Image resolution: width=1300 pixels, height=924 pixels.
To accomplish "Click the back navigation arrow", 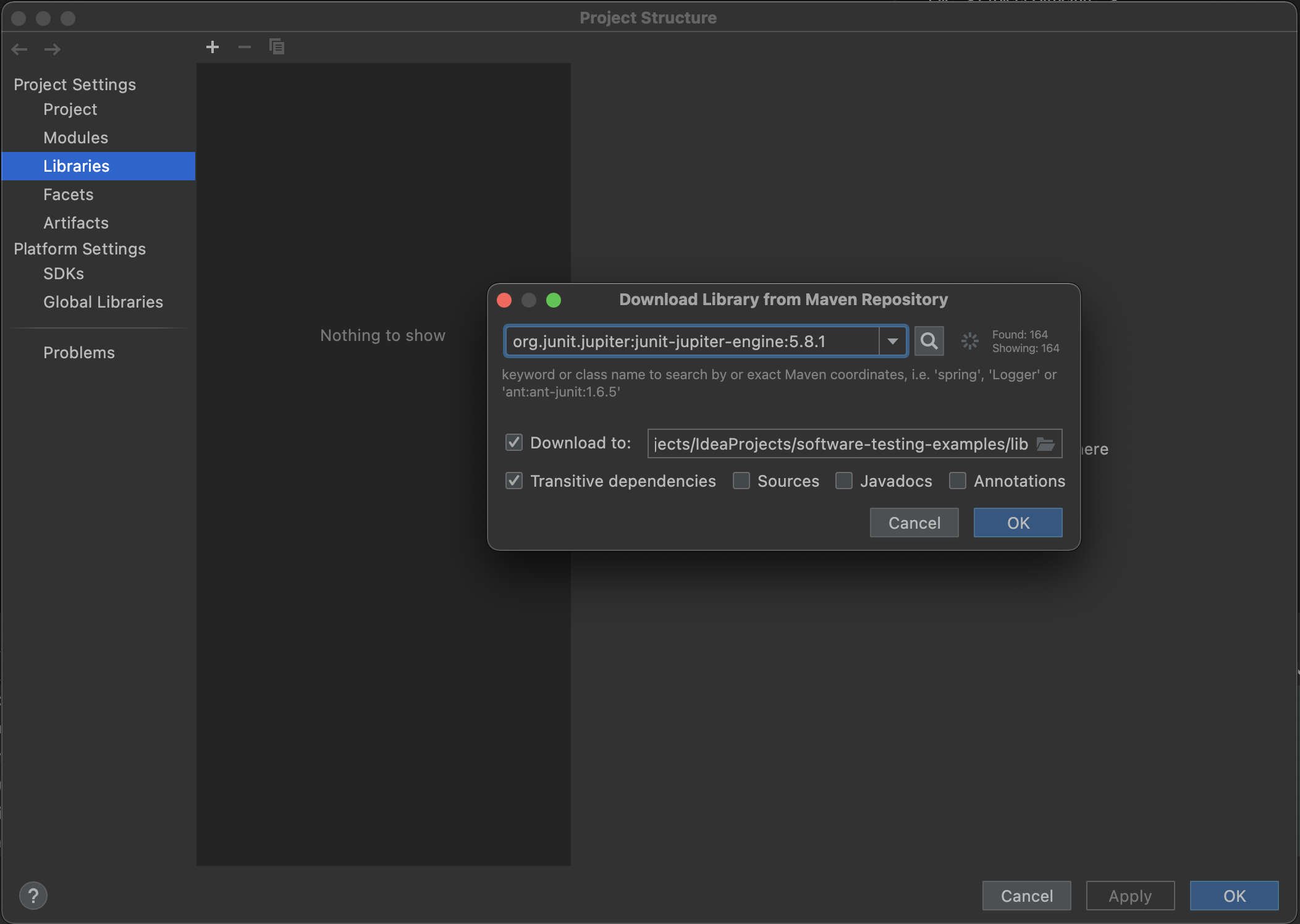I will [x=20, y=49].
